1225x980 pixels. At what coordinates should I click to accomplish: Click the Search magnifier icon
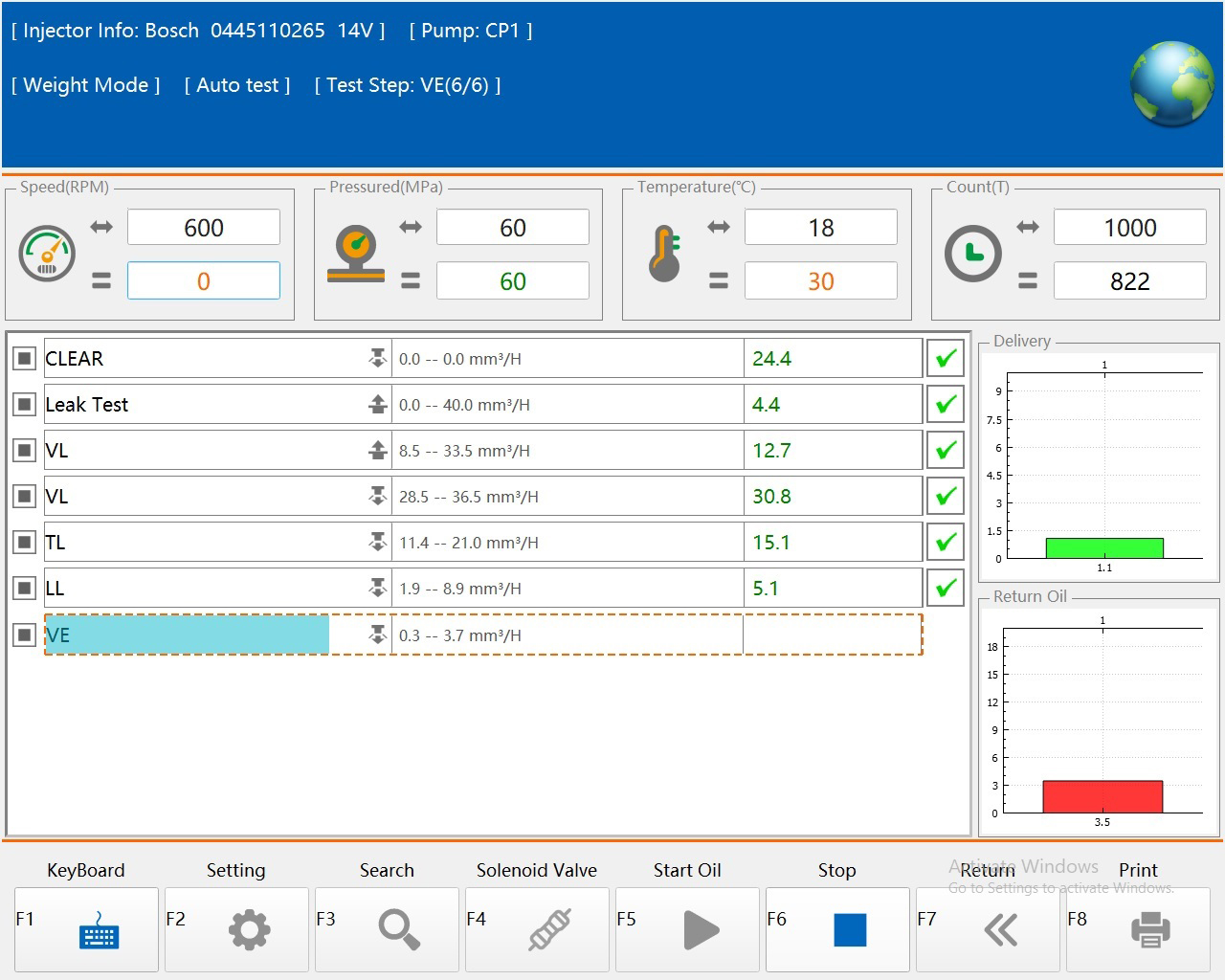tap(398, 929)
